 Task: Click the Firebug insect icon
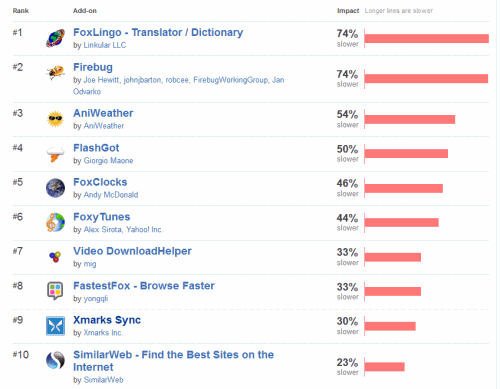point(55,72)
